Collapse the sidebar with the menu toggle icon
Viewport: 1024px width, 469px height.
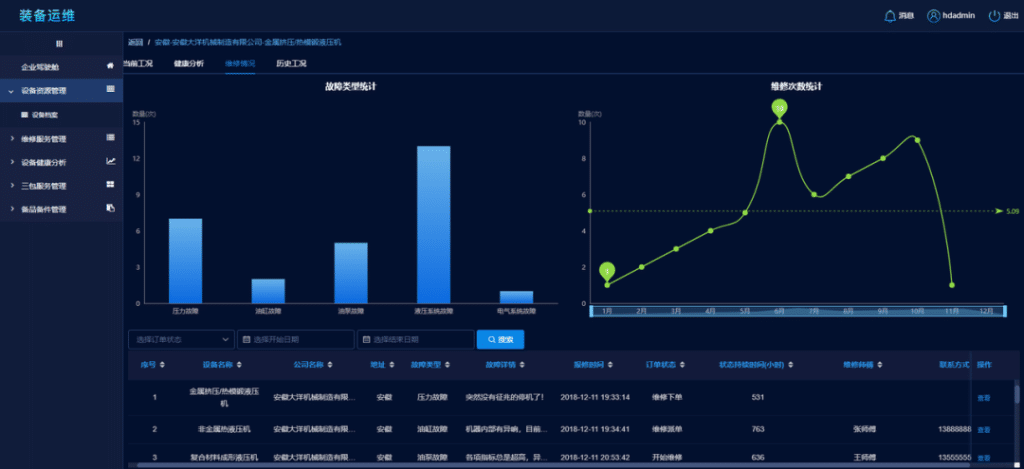(59, 44)
